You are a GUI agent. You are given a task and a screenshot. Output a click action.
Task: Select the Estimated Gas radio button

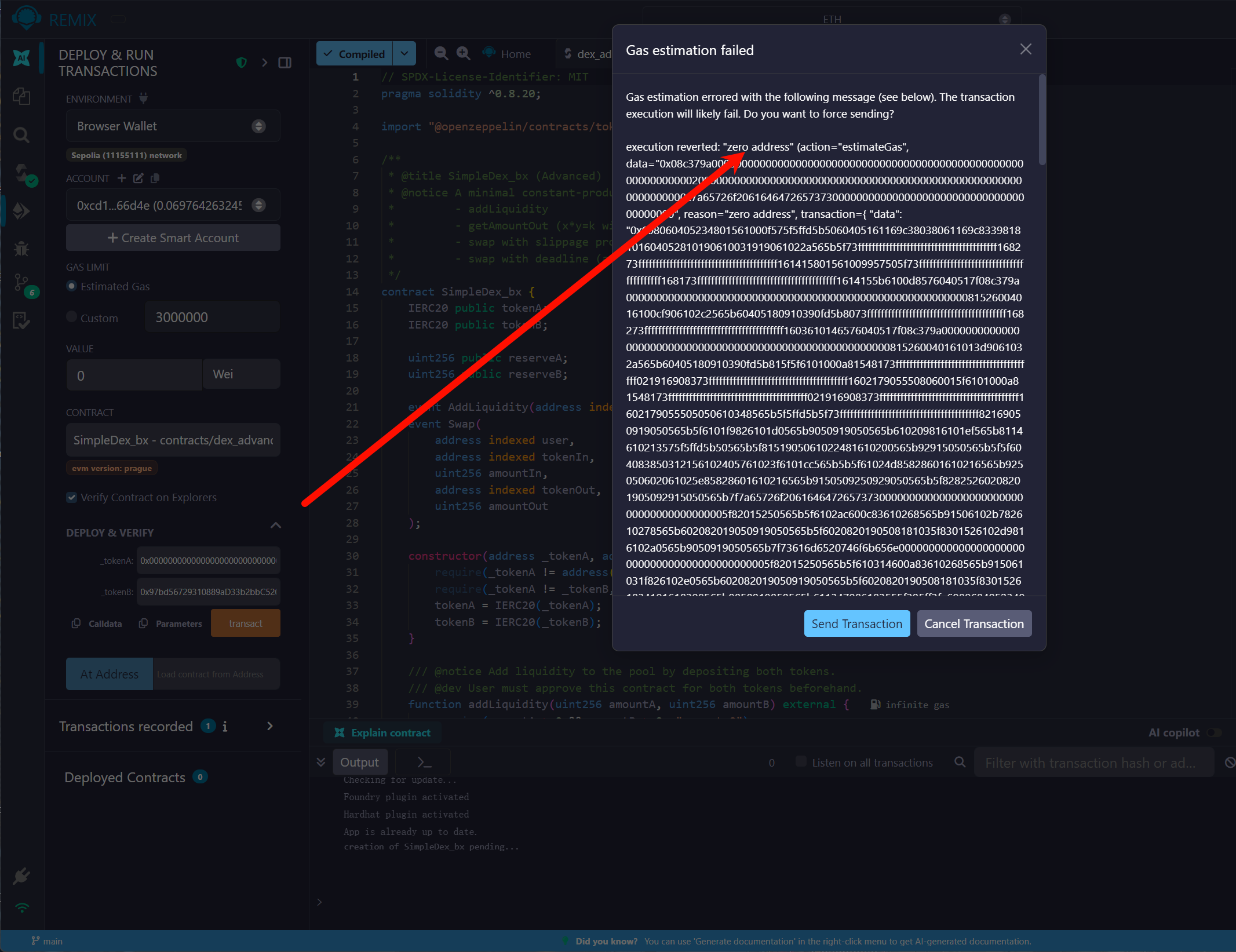pyautogui.click(x=72, y=286)
